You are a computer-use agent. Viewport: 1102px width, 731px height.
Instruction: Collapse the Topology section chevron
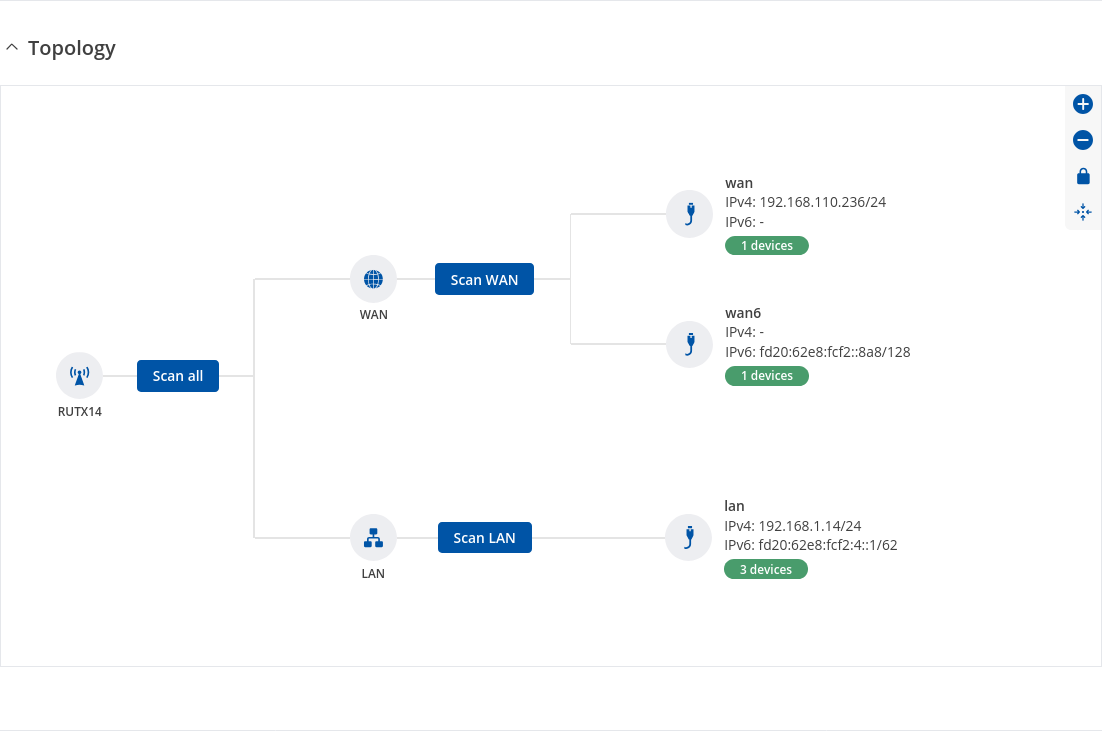(12, 48)
